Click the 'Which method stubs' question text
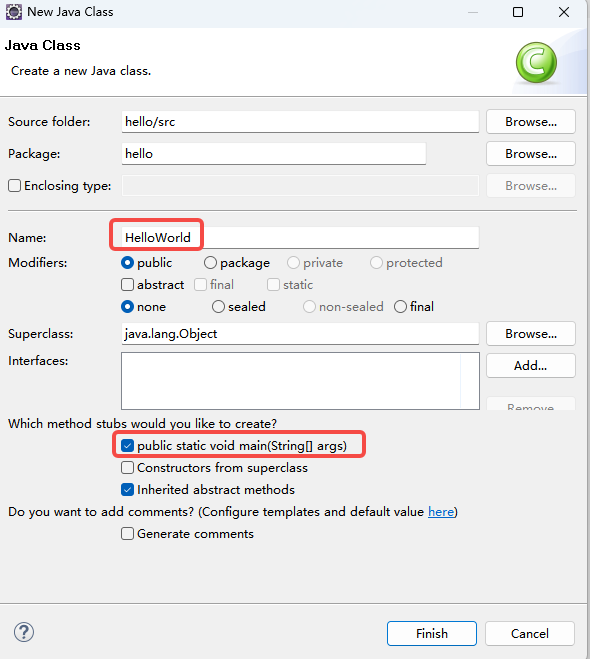590x659 pixels. (x=142, y=423)
